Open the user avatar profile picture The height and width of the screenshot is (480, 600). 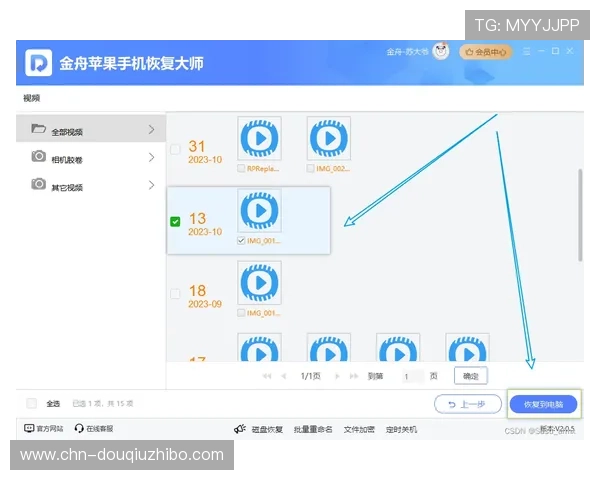441,51
